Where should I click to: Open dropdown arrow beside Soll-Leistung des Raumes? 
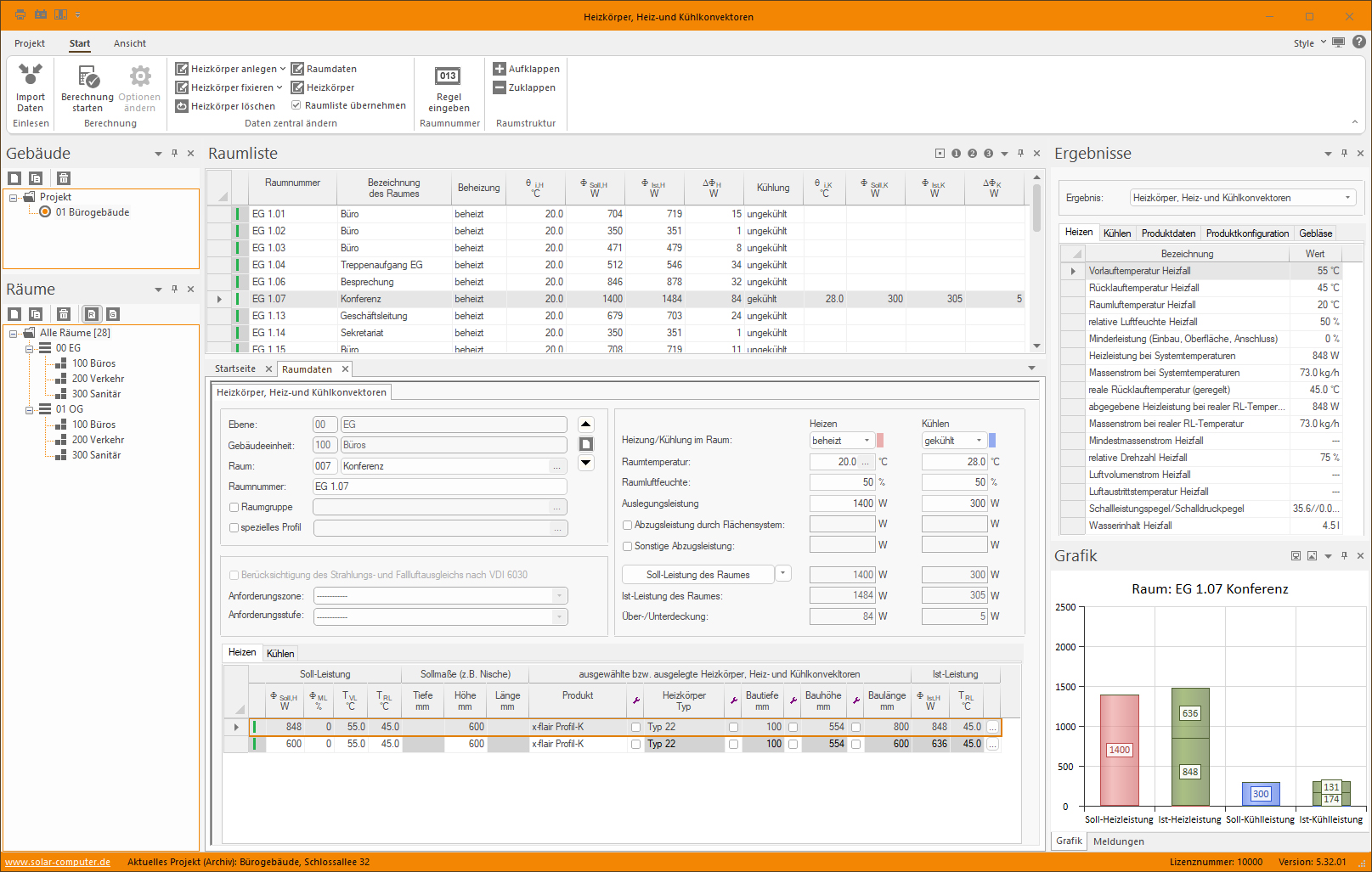coord(783,574)
